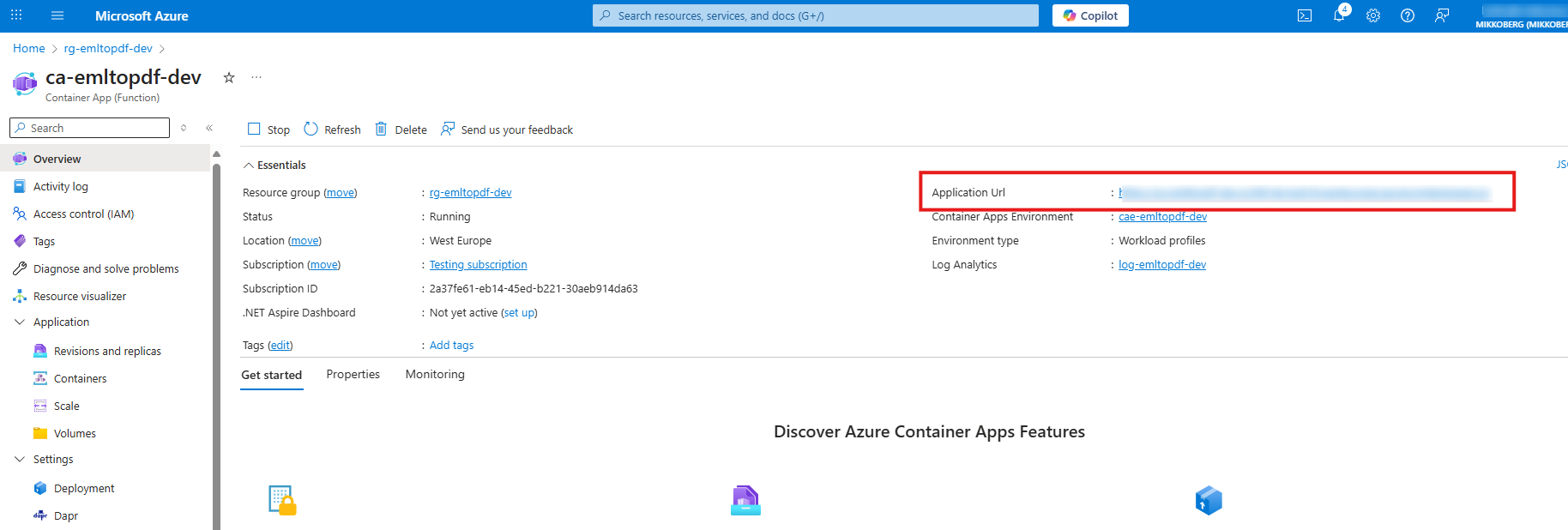Open the rg-emltopdf-dev resource group link

click(470, 192)
